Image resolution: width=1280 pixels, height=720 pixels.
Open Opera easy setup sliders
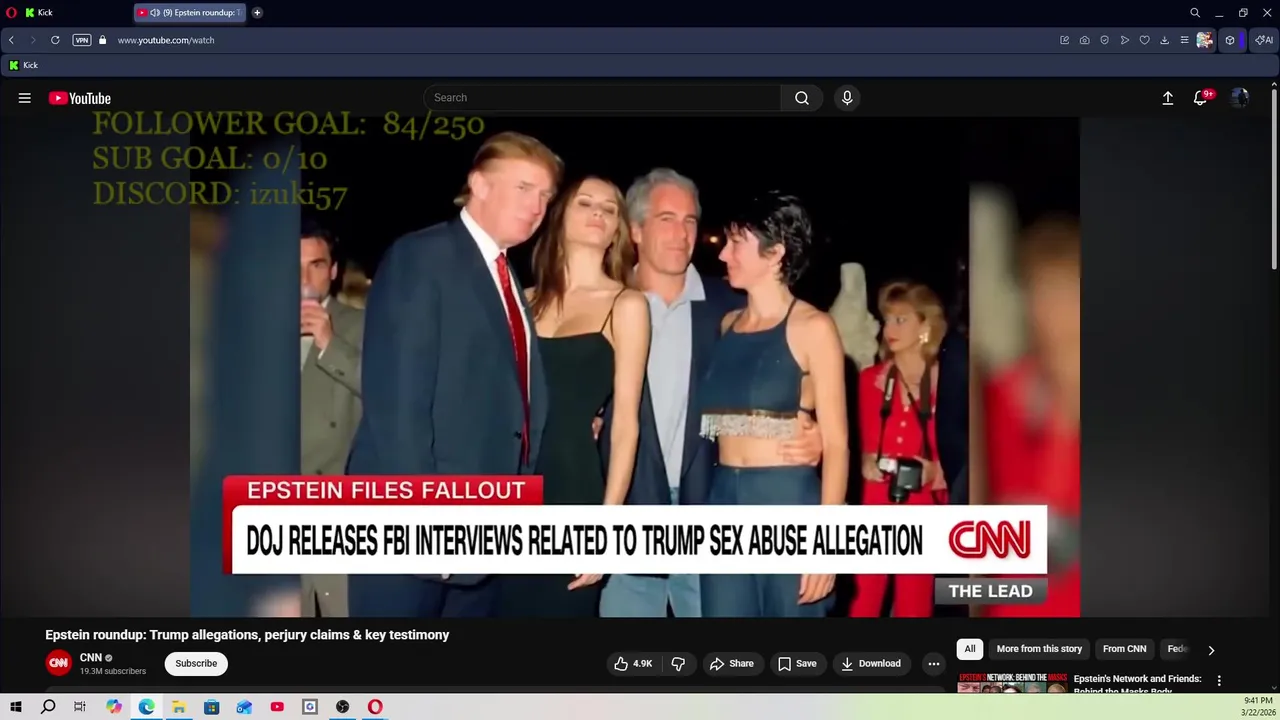[x=1184, y=40]
